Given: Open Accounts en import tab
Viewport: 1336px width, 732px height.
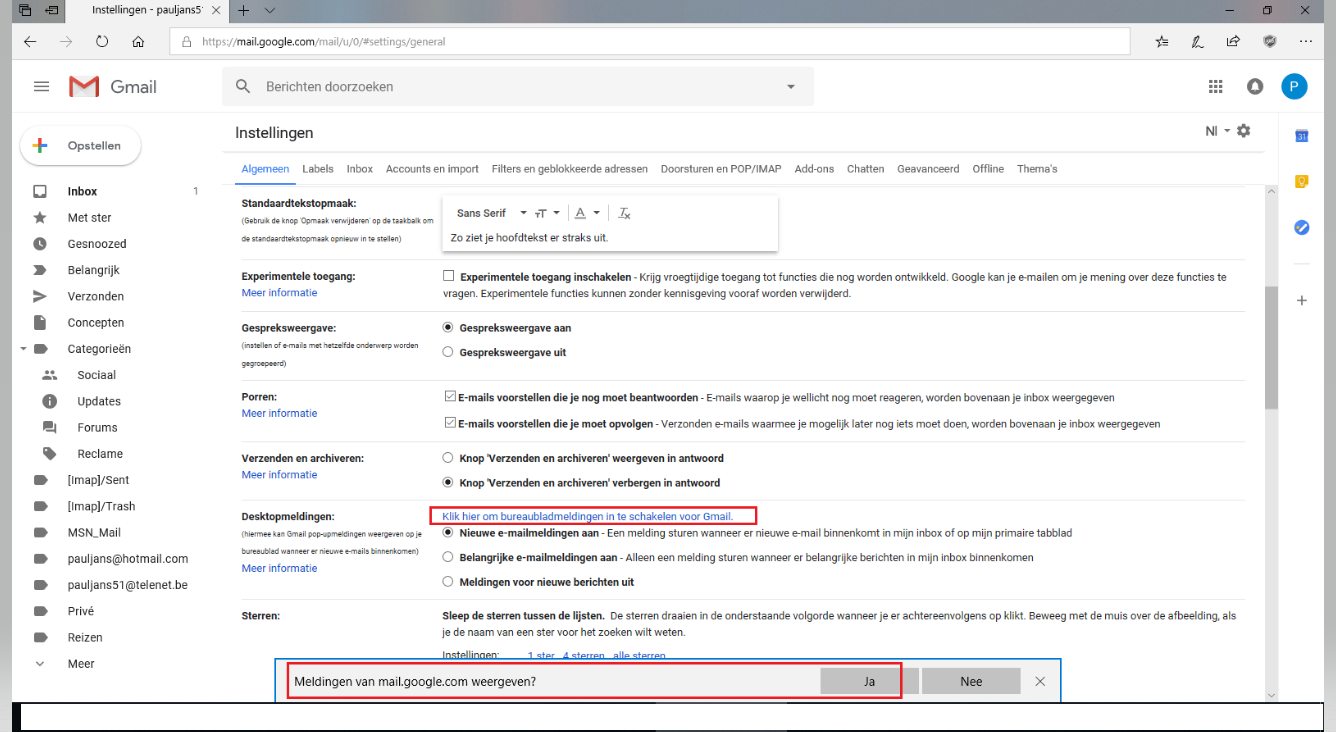Looking at the screenshot, I should tap(432, 169).
